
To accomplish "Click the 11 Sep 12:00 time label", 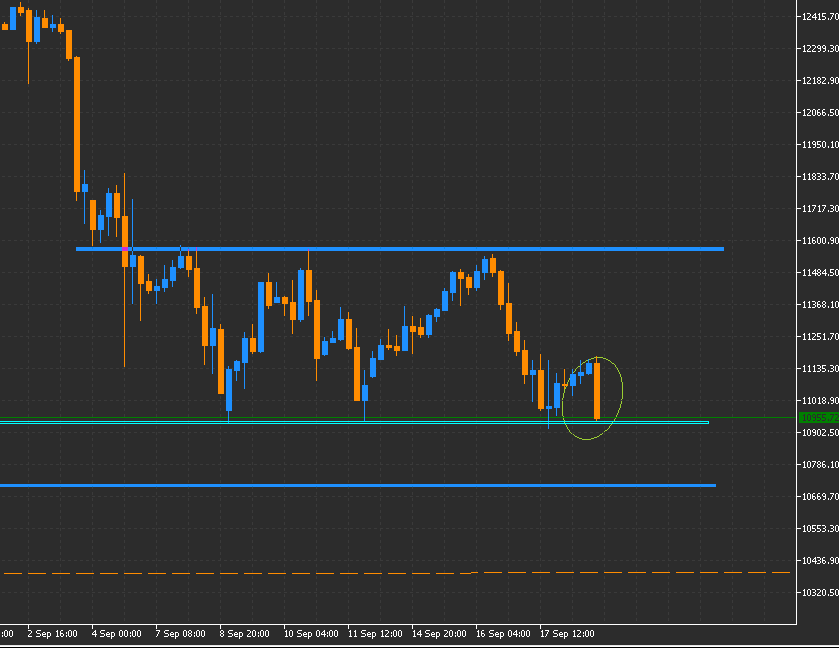I will [x=375, y=634].
